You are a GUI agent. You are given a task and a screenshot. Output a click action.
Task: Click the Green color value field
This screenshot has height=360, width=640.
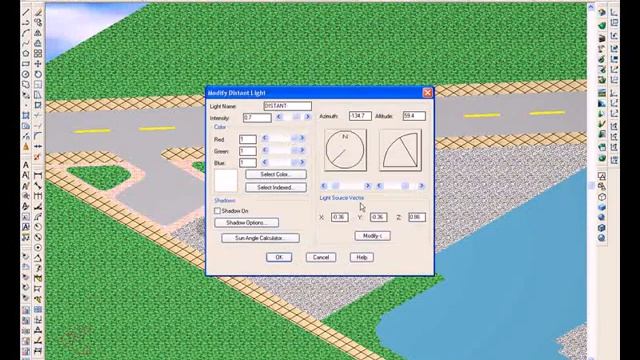click(x=248, y=151)
